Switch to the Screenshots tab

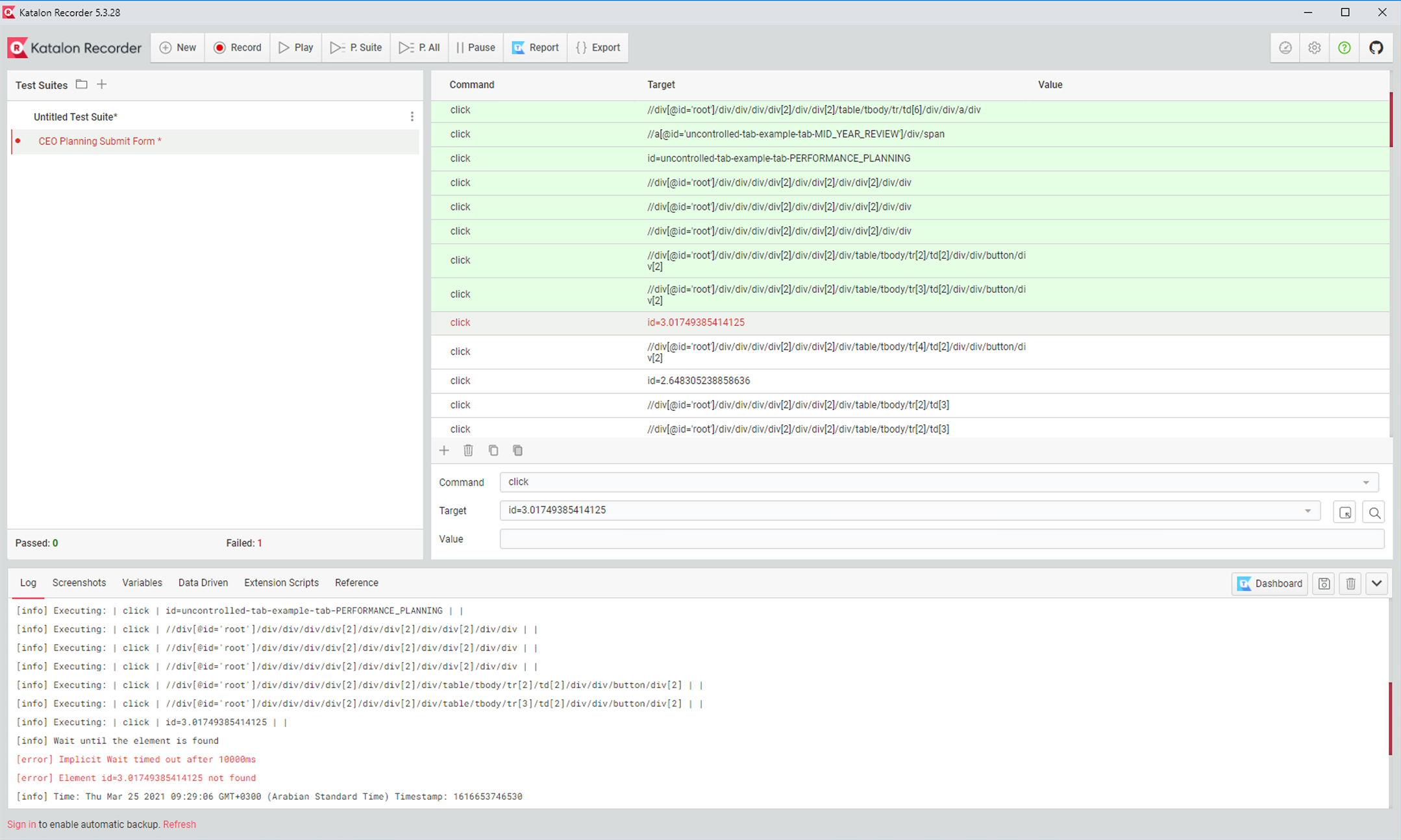[x=79, y=583]
